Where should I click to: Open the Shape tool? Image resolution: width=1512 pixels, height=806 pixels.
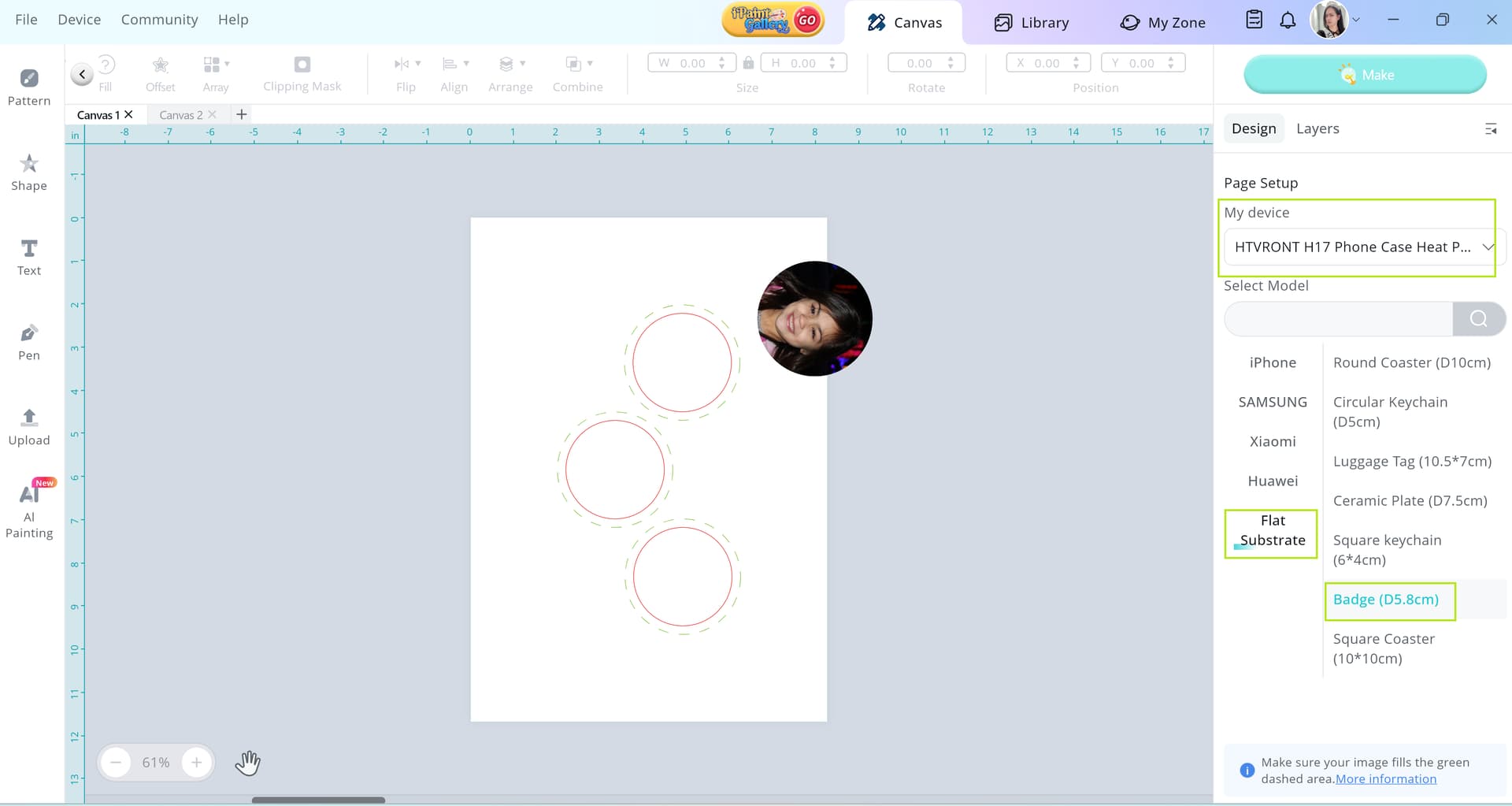29,172
